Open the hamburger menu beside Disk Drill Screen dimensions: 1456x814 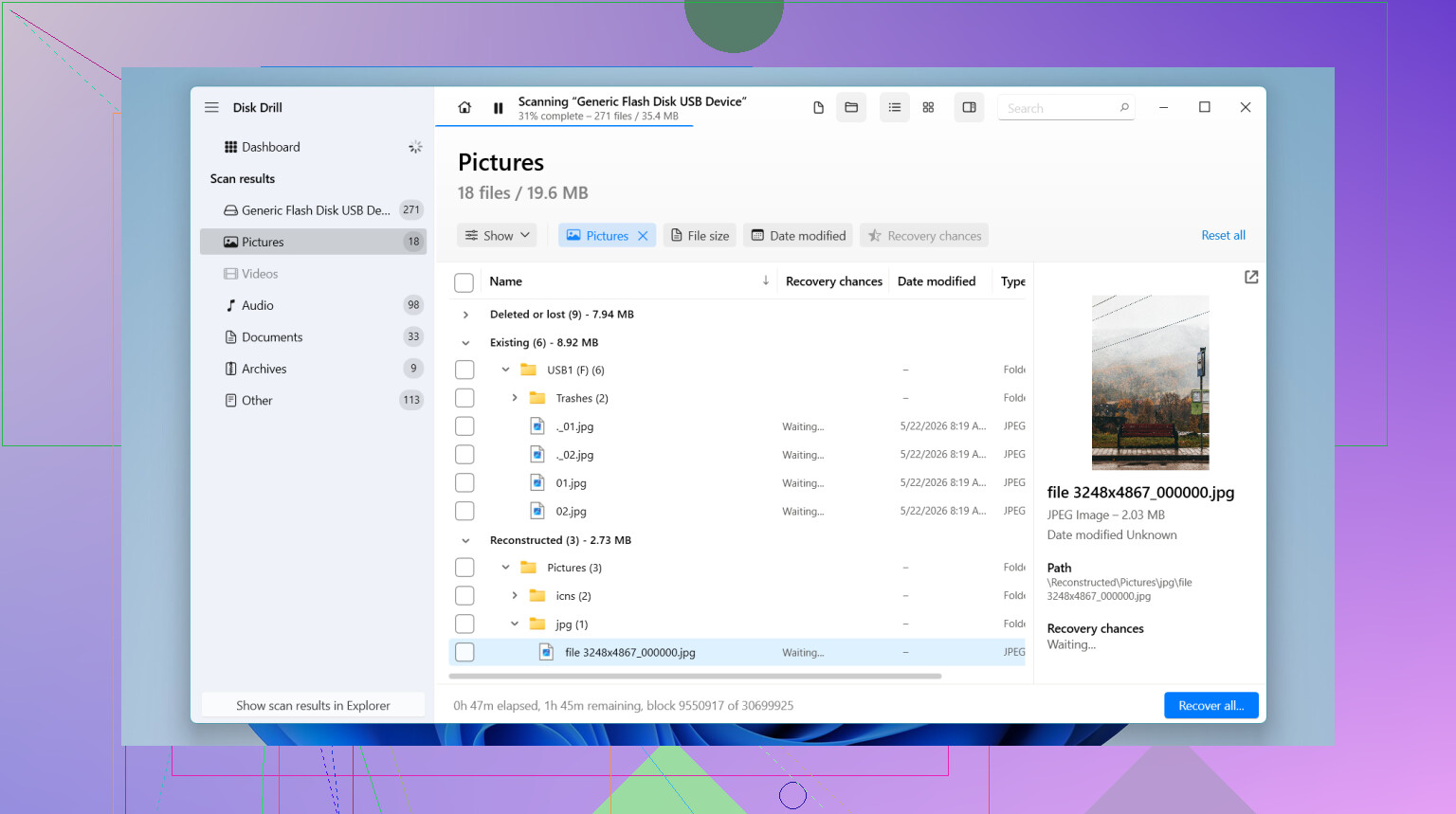[x=211, y=107]
